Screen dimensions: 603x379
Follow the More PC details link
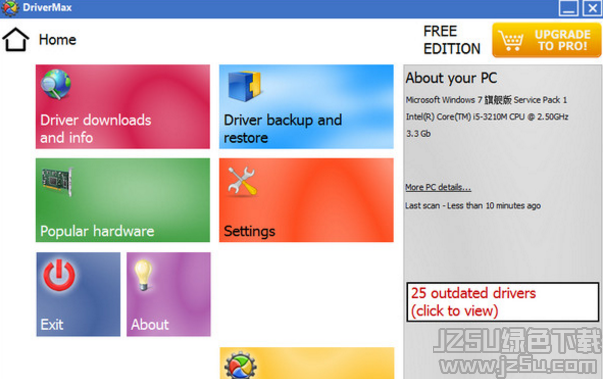(x=438, y=187)
